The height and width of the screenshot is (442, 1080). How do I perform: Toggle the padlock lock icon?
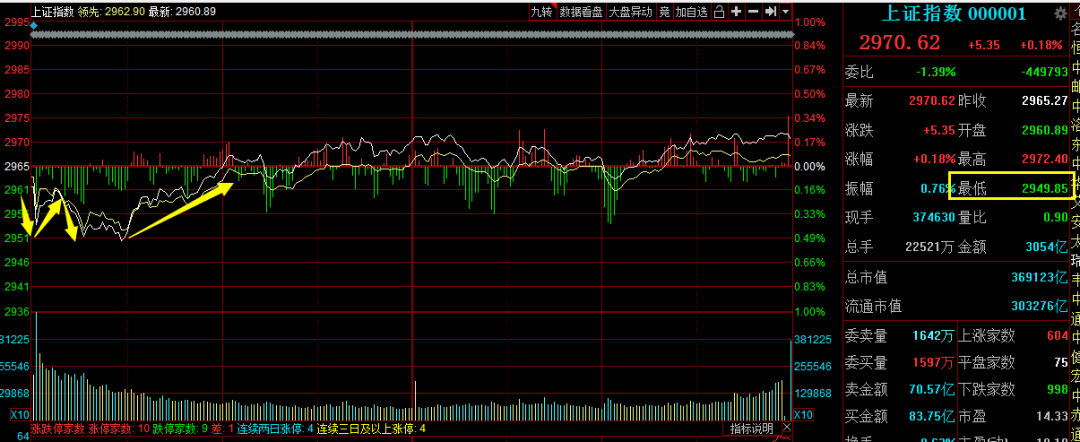pyautogui.click(x=720, y=11)
